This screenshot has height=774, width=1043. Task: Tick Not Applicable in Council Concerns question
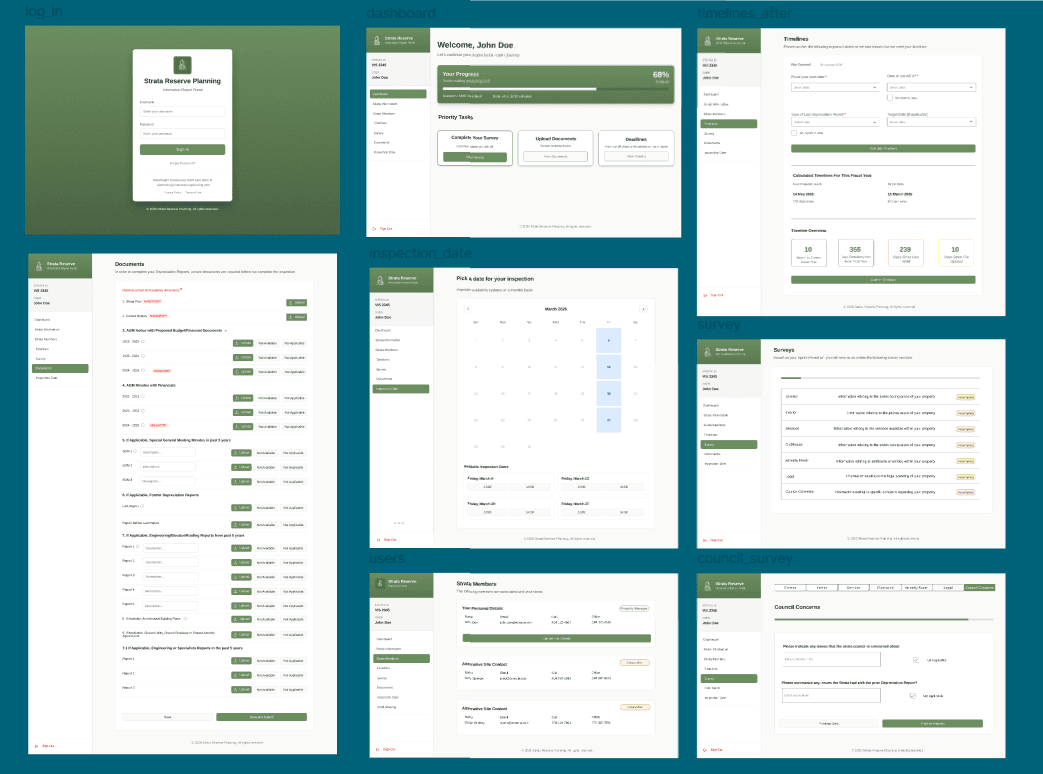click(916, 660)
